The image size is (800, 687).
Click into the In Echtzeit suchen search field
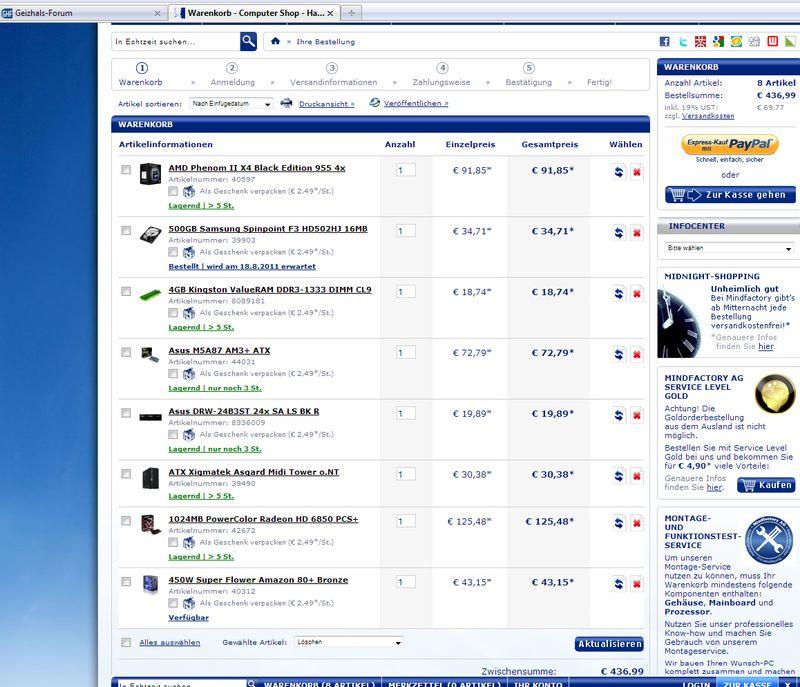[176, 42]
